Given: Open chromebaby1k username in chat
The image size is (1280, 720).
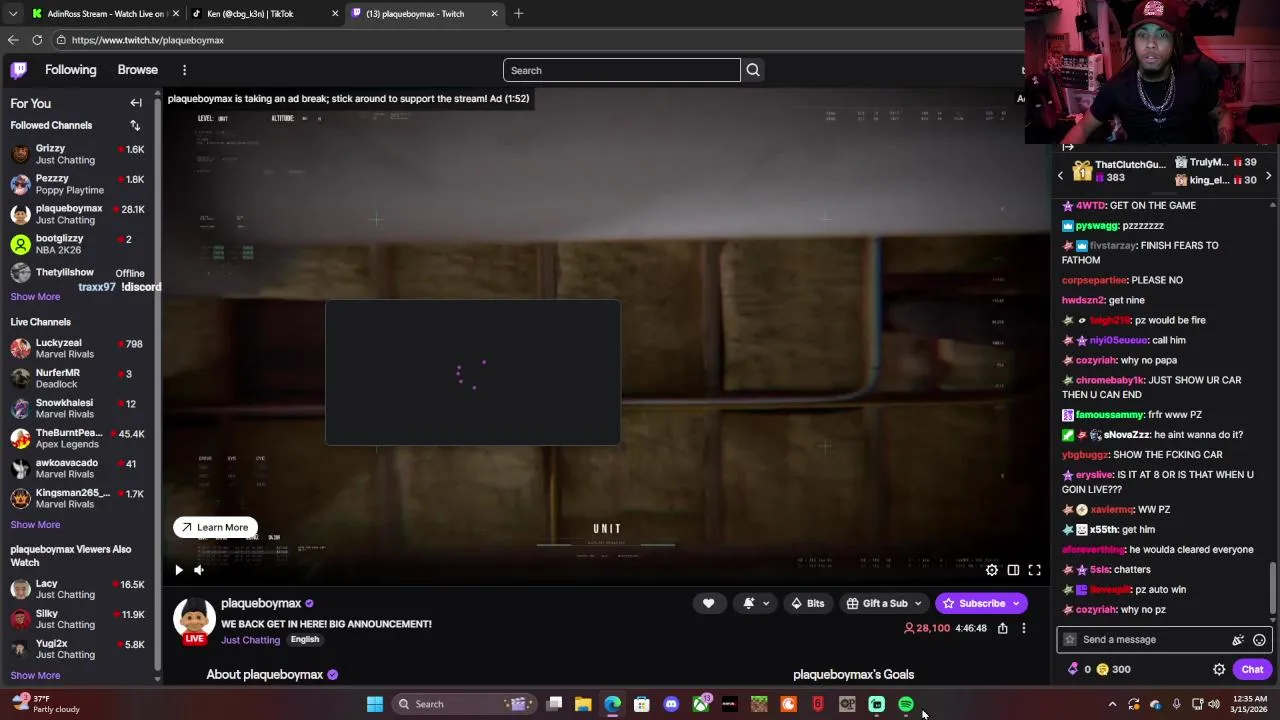Looking at the screenshot, I should (1110, 380).
